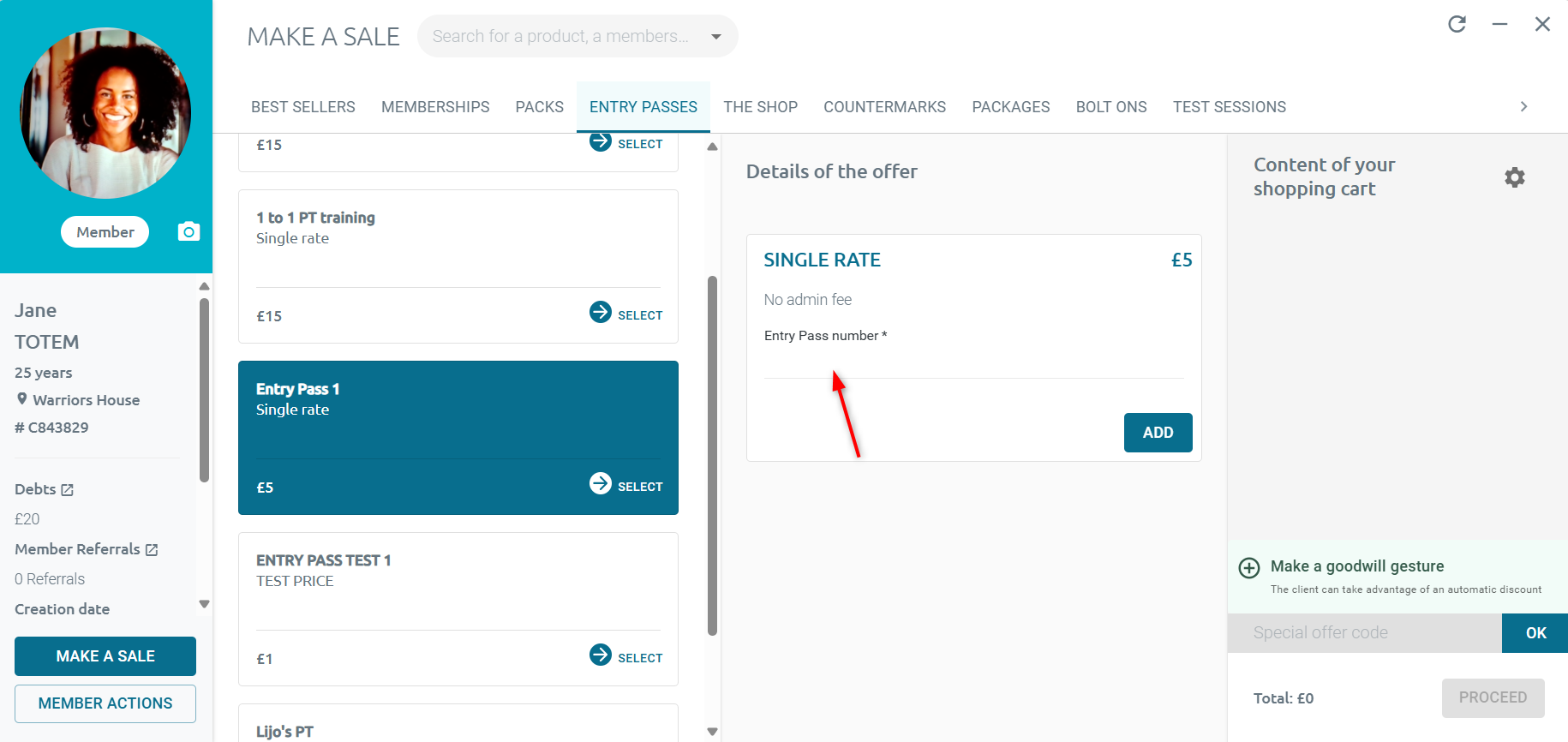This screenshot has height=742, width=1568.
Task: Click the Special offer code field
Action: point(1364,633)
